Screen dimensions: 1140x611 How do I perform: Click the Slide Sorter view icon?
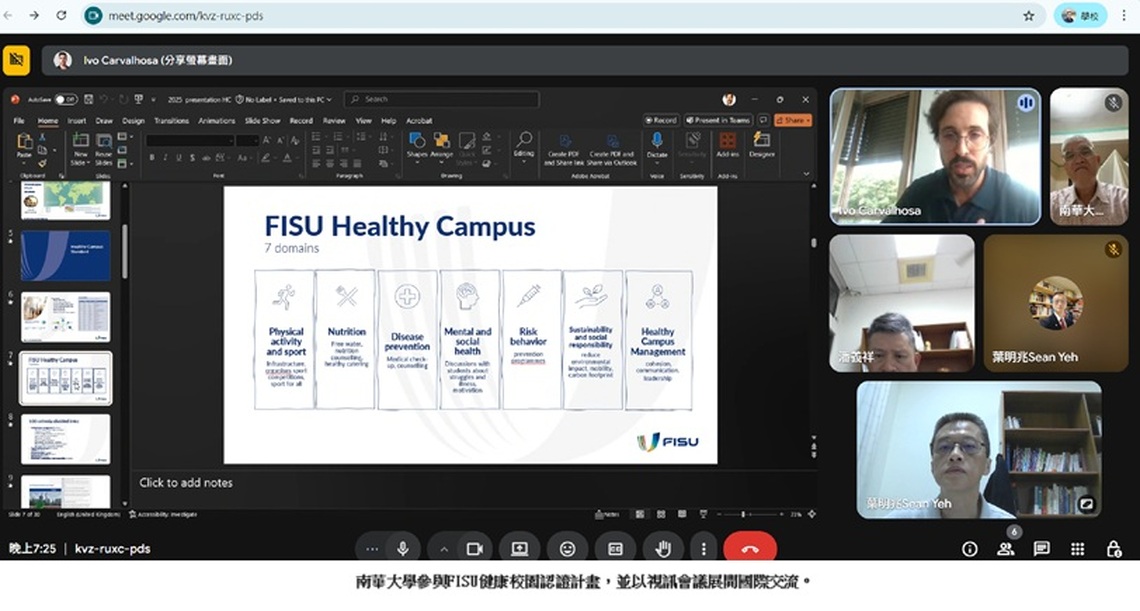coord(660,514)
